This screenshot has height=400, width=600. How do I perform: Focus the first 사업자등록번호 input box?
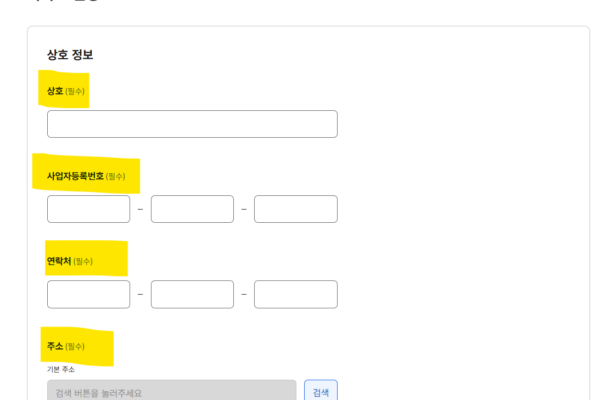coord(88,209)
